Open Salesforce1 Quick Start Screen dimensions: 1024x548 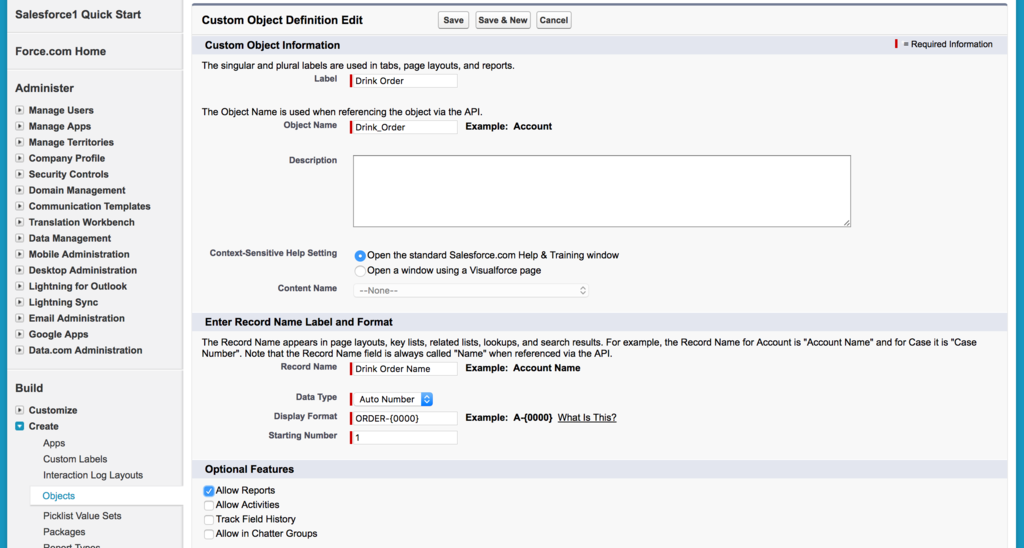[78, 14]
